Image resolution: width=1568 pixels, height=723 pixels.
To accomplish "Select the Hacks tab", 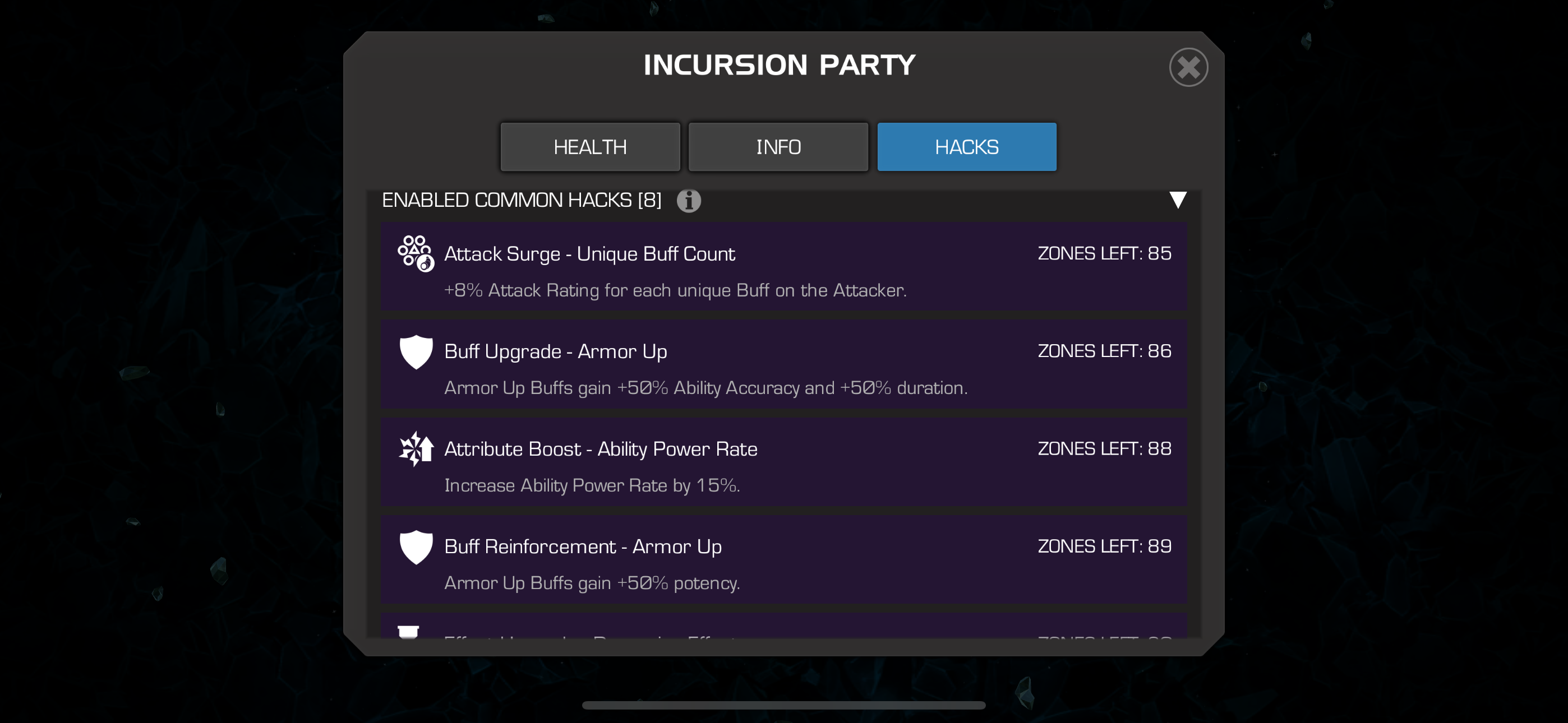I will click(x=966, y=147).
